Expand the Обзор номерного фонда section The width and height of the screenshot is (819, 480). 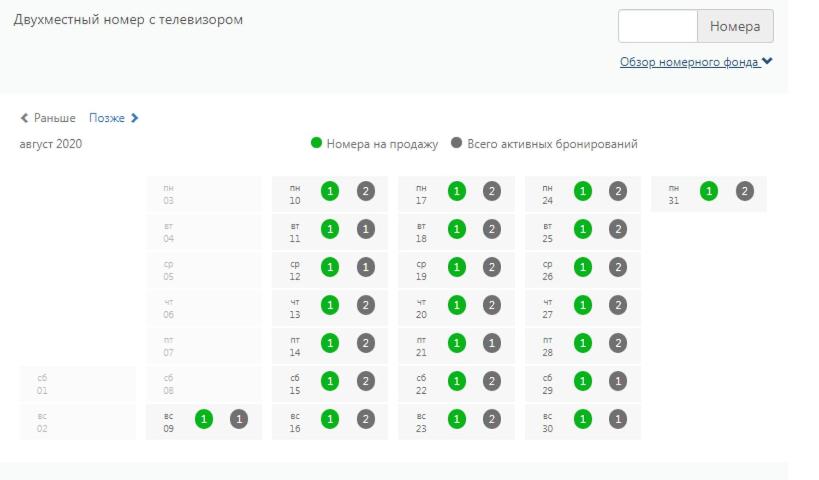(x=696, y=62)
